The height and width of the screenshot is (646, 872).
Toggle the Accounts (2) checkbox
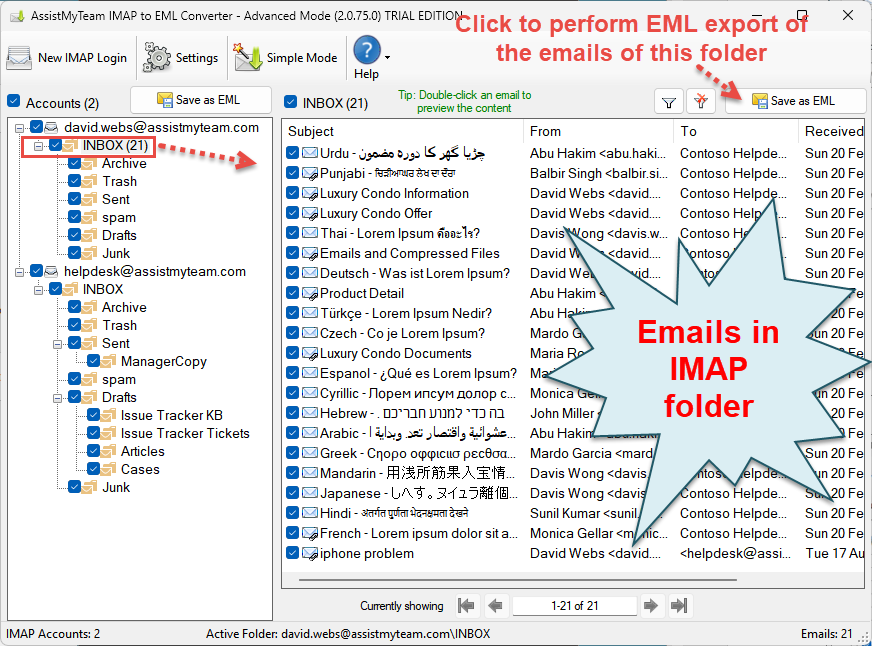(14, 101)
